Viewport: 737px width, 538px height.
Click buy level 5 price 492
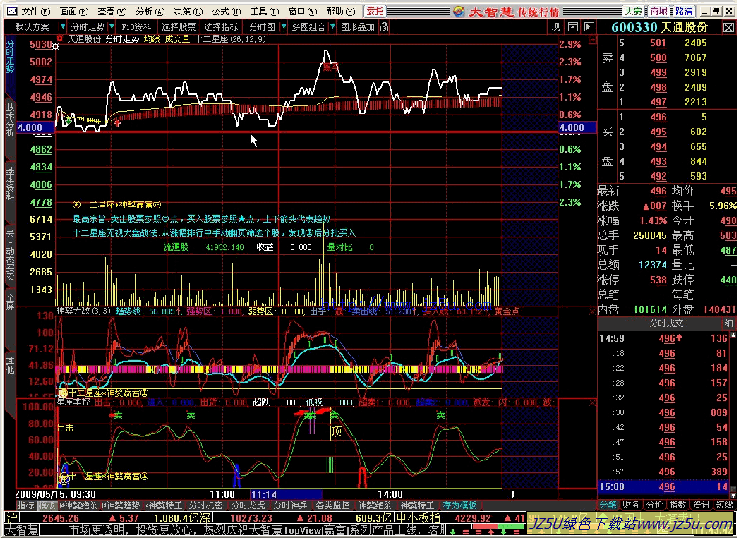tap(658, 176)
